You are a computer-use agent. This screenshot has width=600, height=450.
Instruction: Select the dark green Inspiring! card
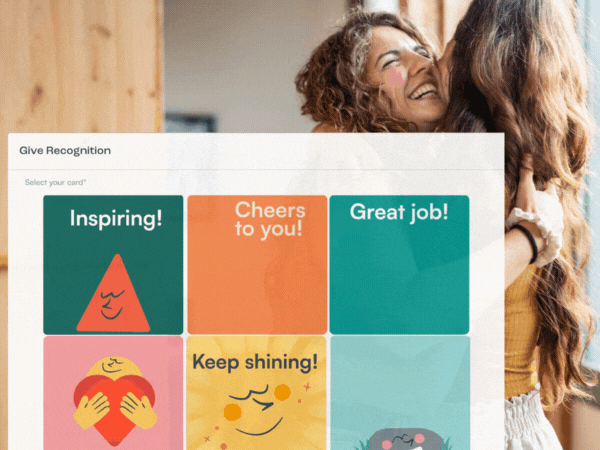(x=113, y=265)
